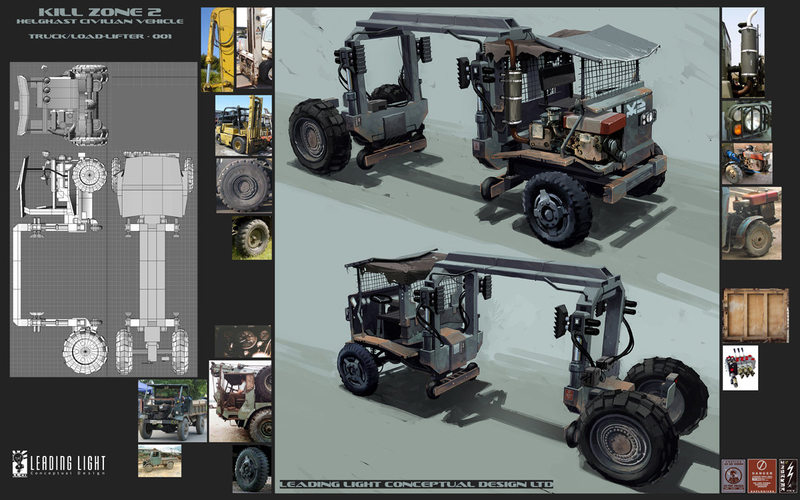Open the caged headlight reference photo
Screen dimensions: 800x500
click(746, 120)
